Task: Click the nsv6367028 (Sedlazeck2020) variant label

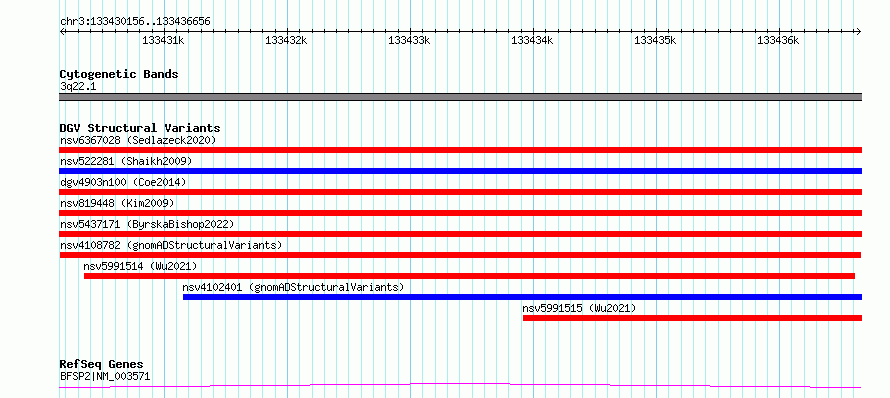Action: [x=138, y=140]
